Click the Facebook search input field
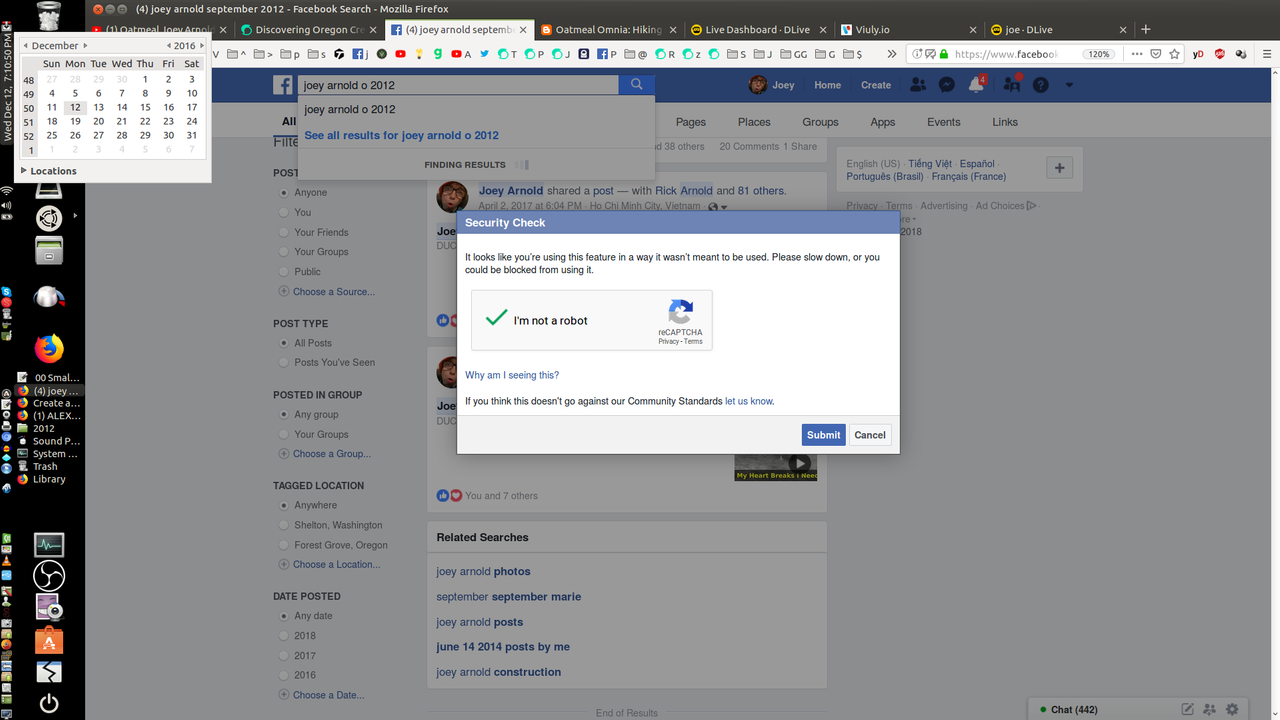The height and width of the screenshot is (720, 1280). 458,85
